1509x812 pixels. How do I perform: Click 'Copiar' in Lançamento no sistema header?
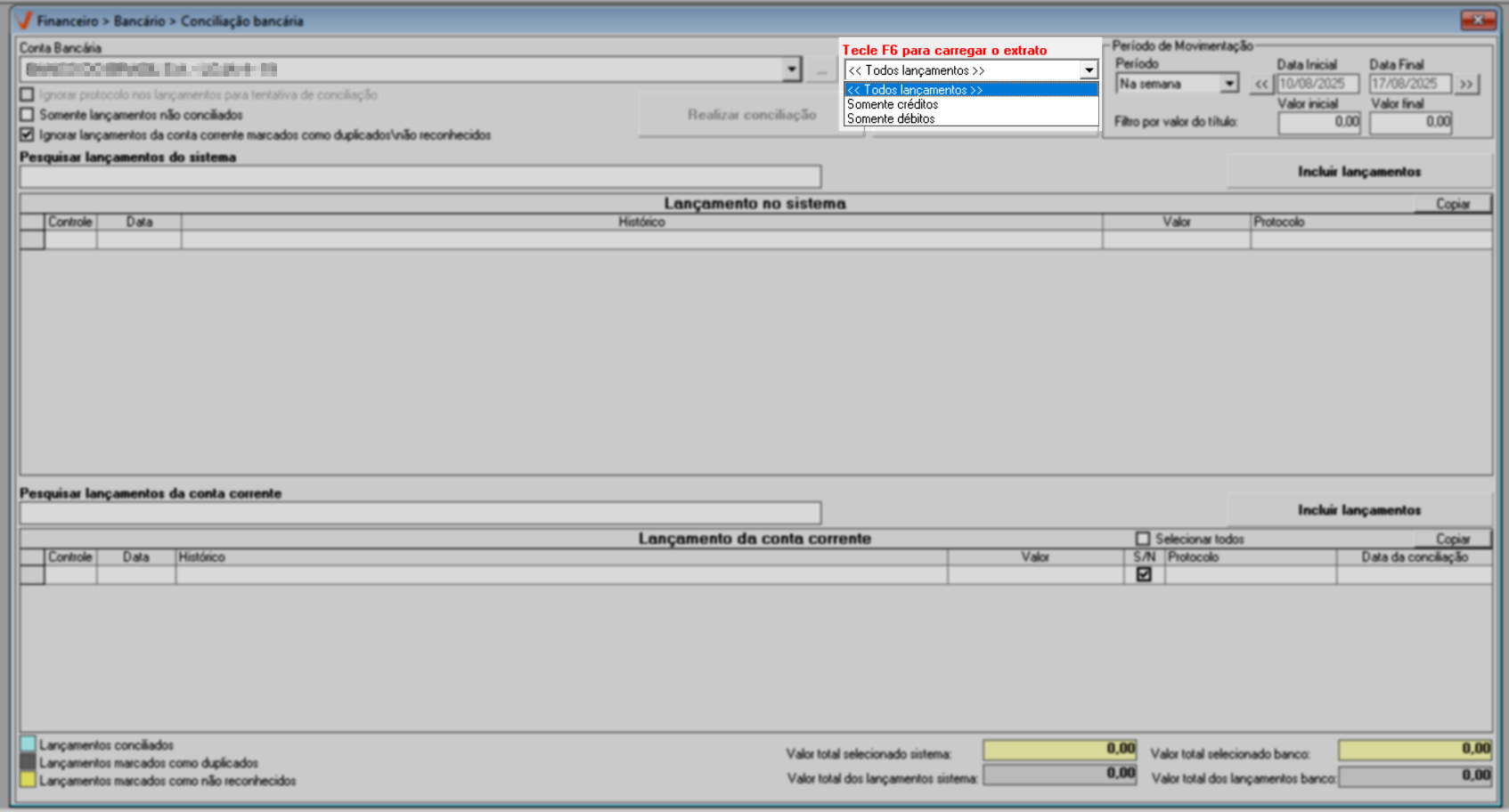(x=1453, y=204)
